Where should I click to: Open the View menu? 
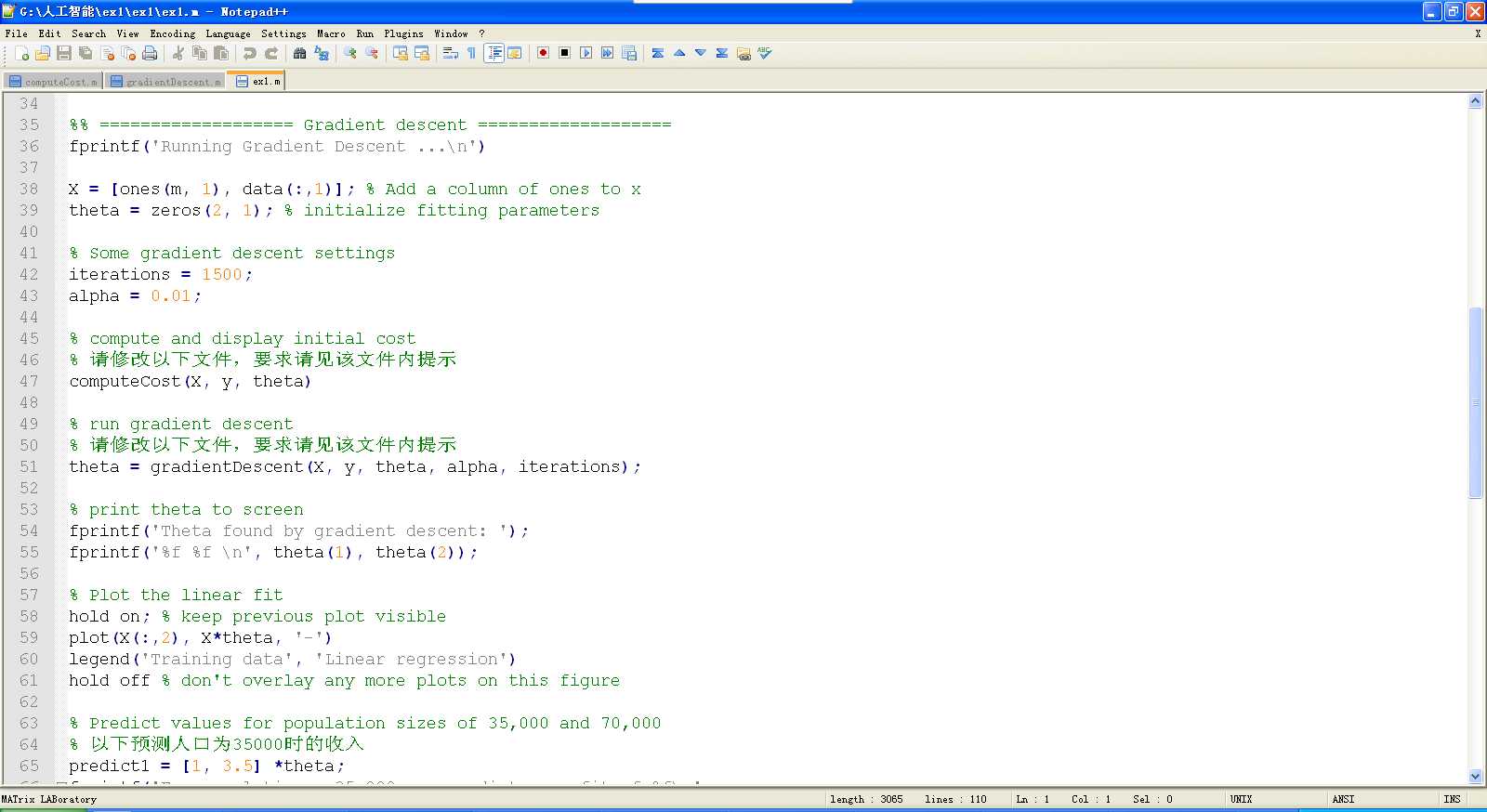tap(127, 33)
